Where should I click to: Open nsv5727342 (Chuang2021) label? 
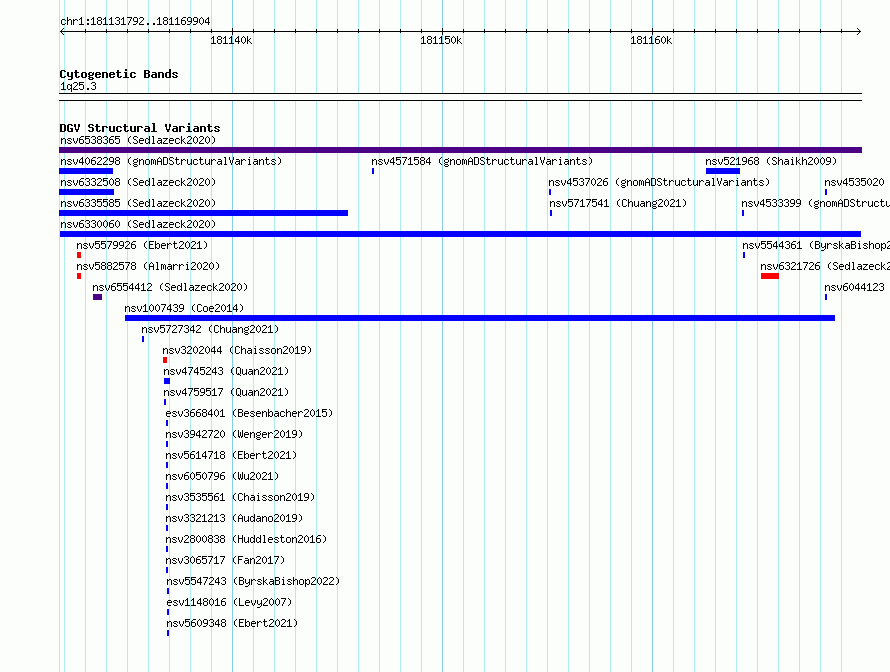point(210,329)
